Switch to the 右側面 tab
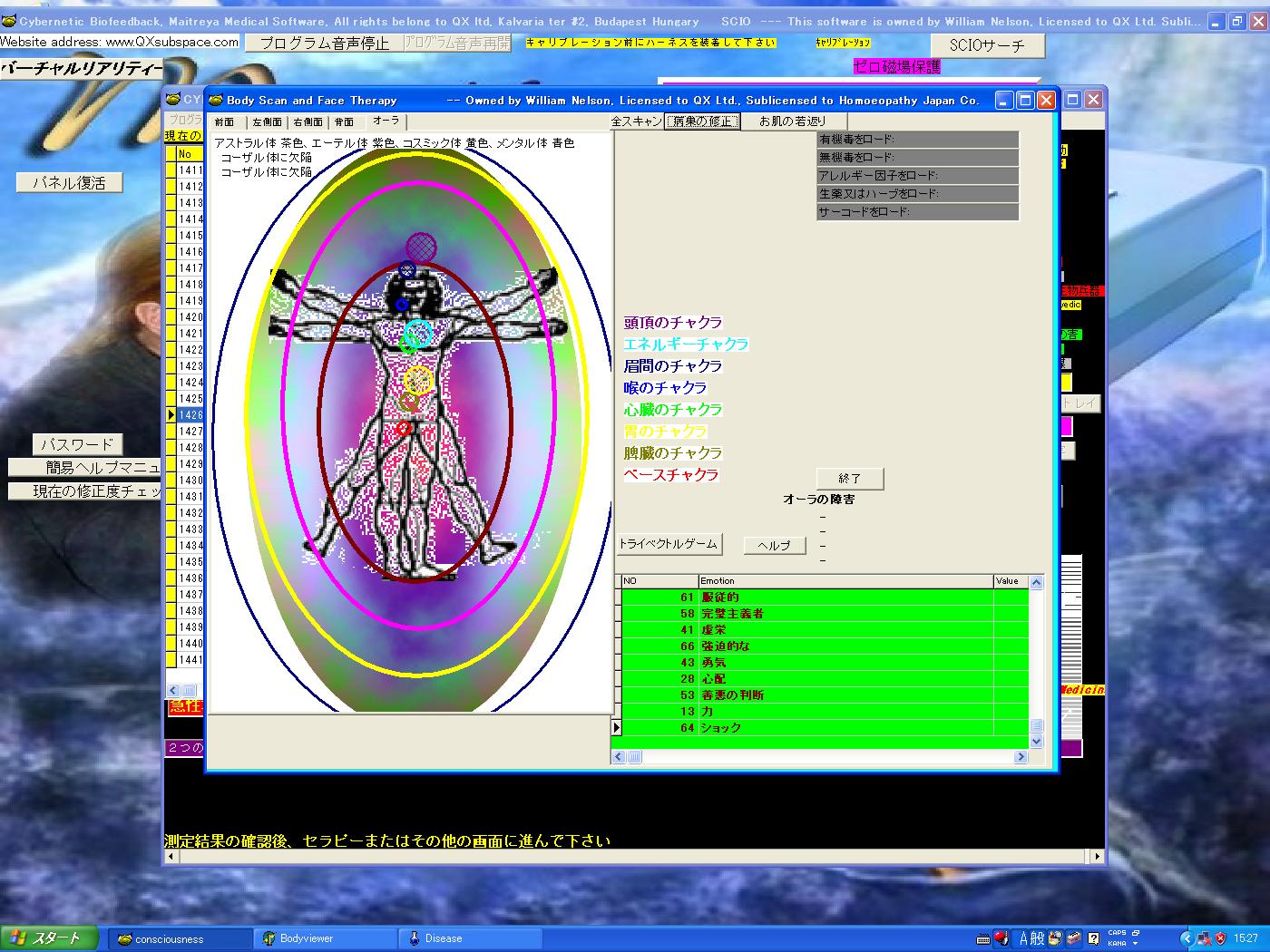 (x=308, y=121)
